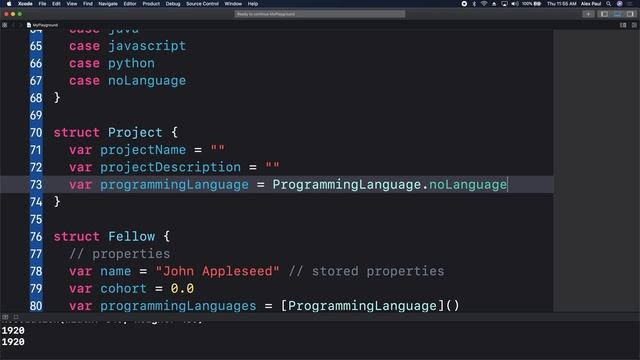Open the View menu

coord(72,4)
